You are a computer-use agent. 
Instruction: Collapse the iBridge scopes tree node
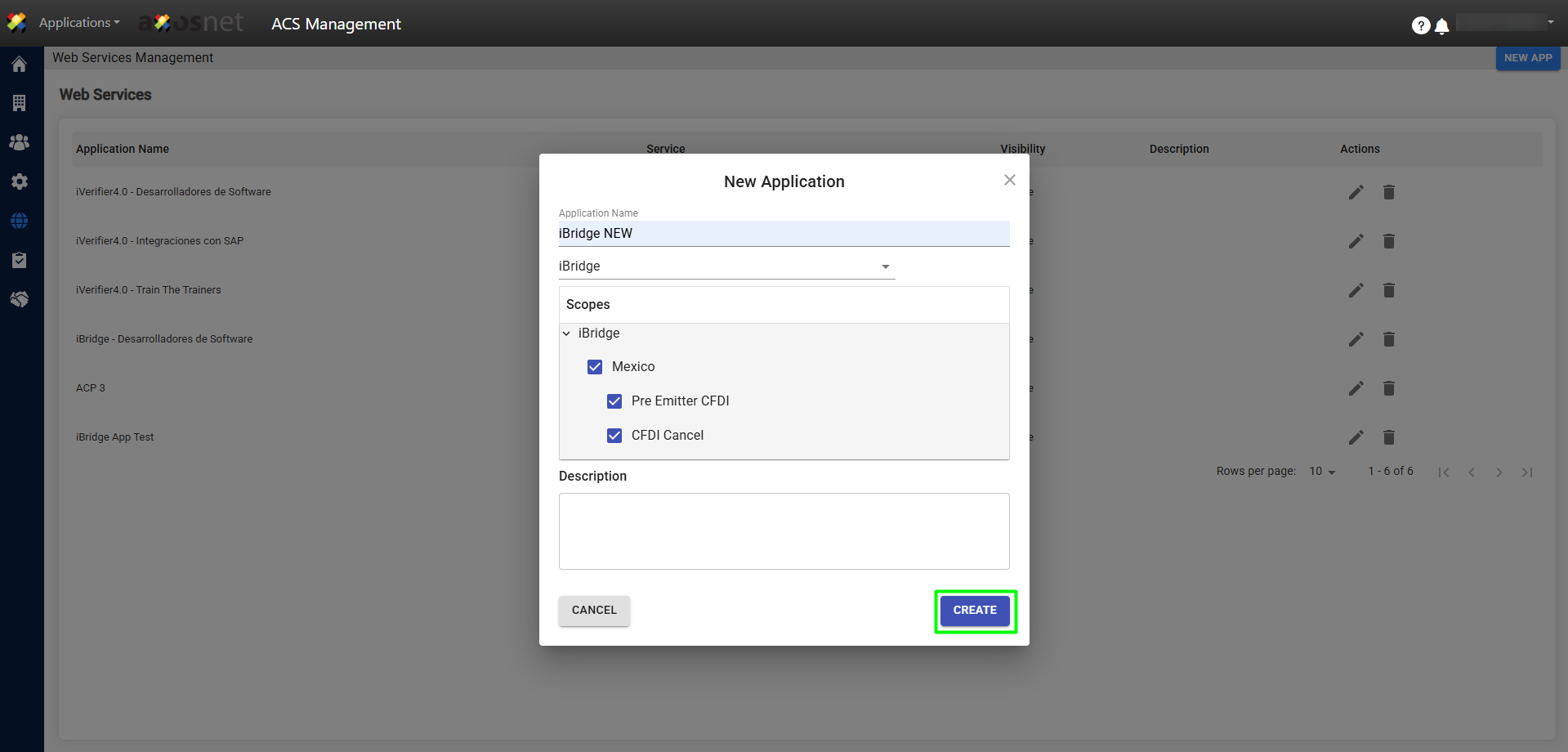(566, 333)
